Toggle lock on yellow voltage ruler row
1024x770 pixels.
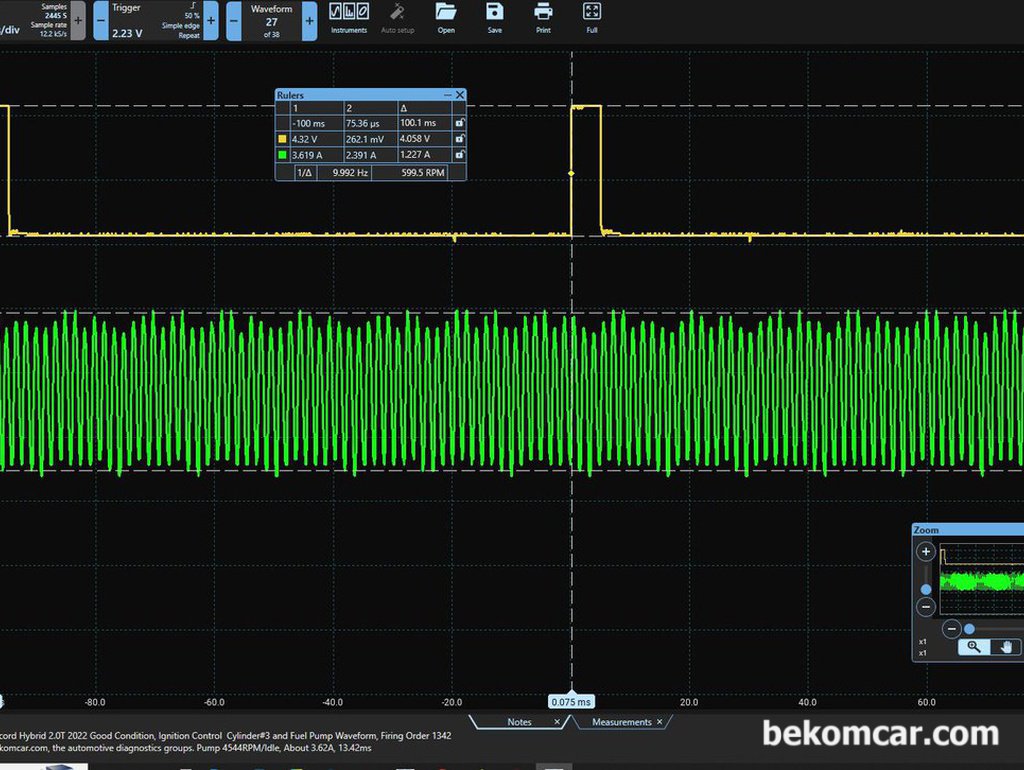point(460,138)
